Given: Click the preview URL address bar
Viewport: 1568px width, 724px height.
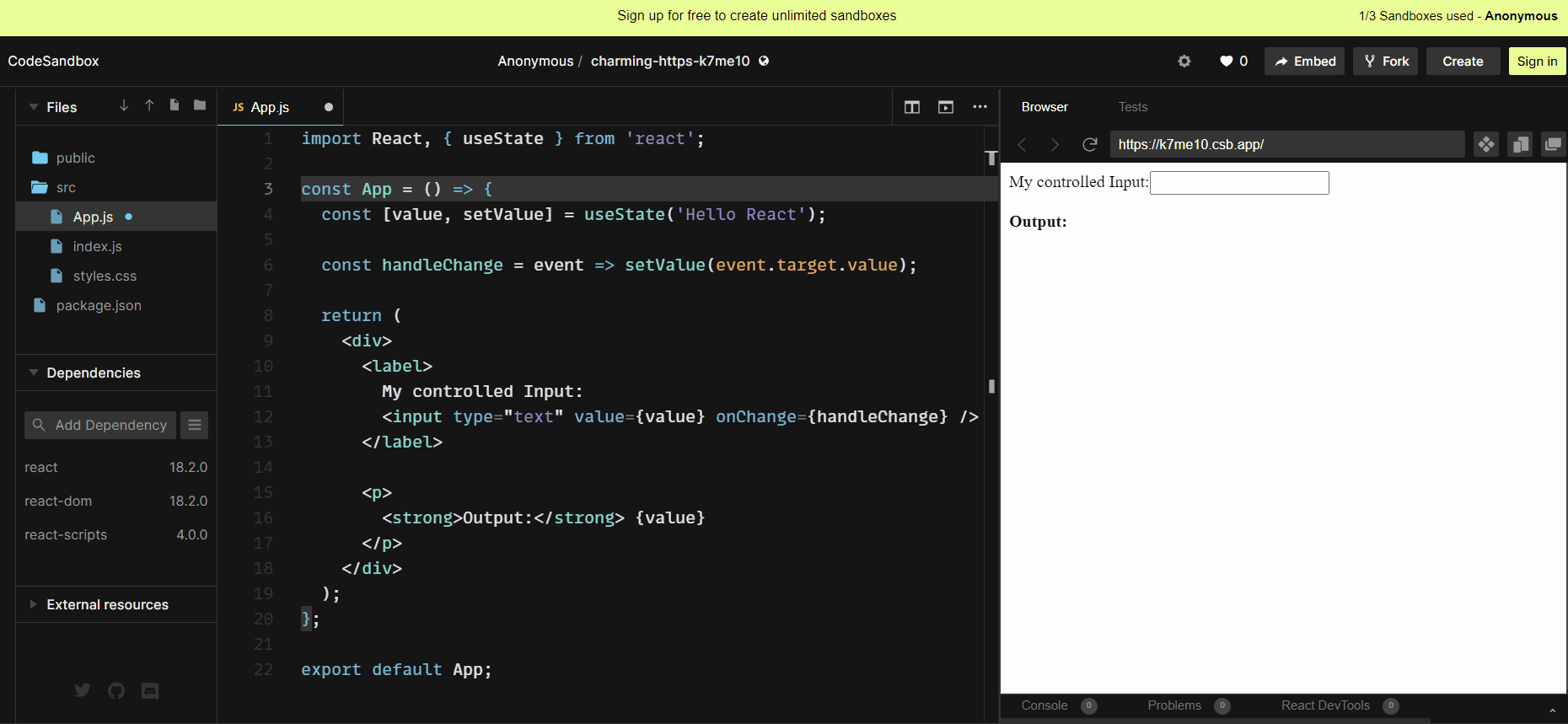Looking at the screenshot, I should (x=1287, y=144).
